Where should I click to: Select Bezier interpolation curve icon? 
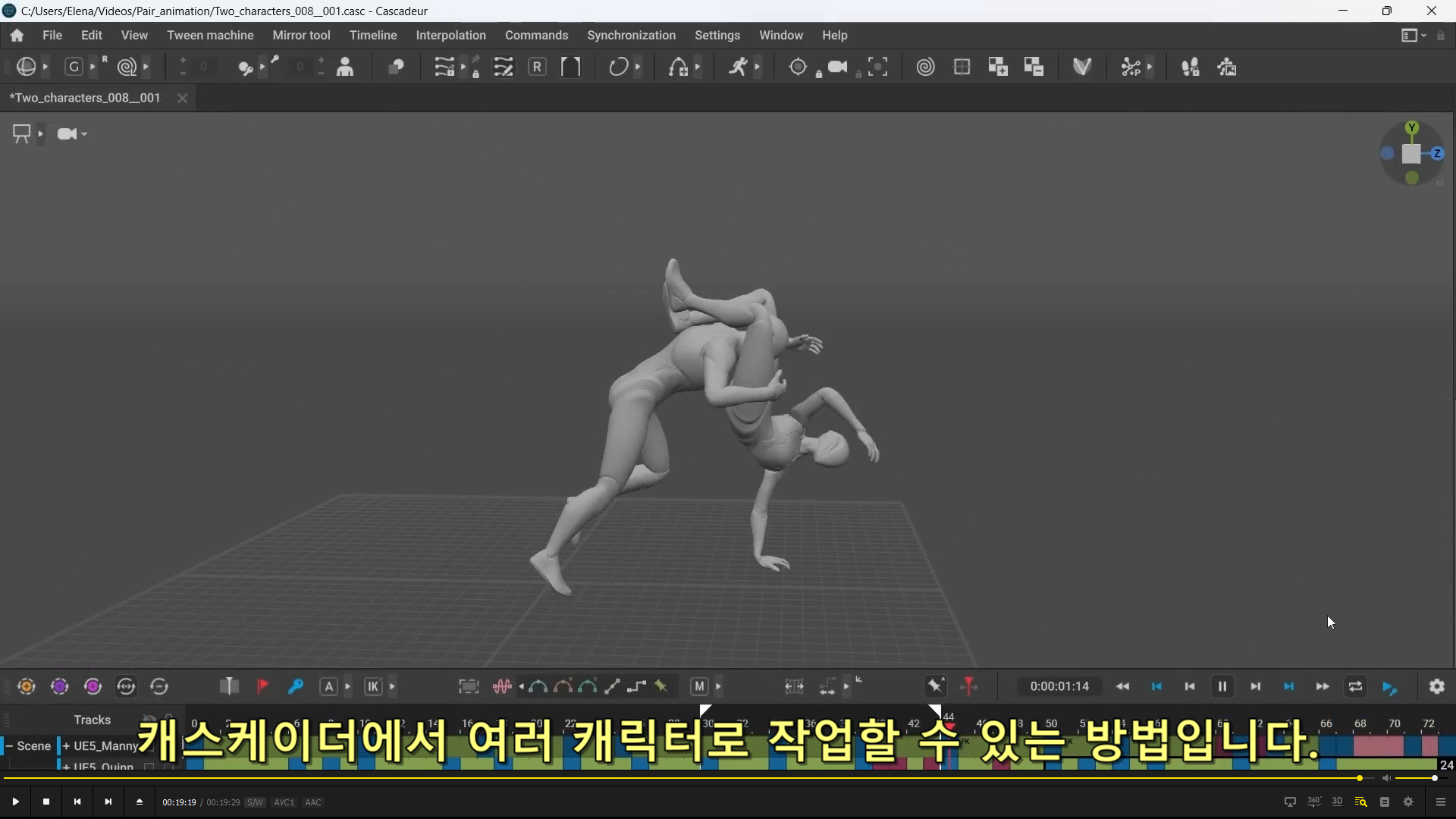(x=538, y=687)
